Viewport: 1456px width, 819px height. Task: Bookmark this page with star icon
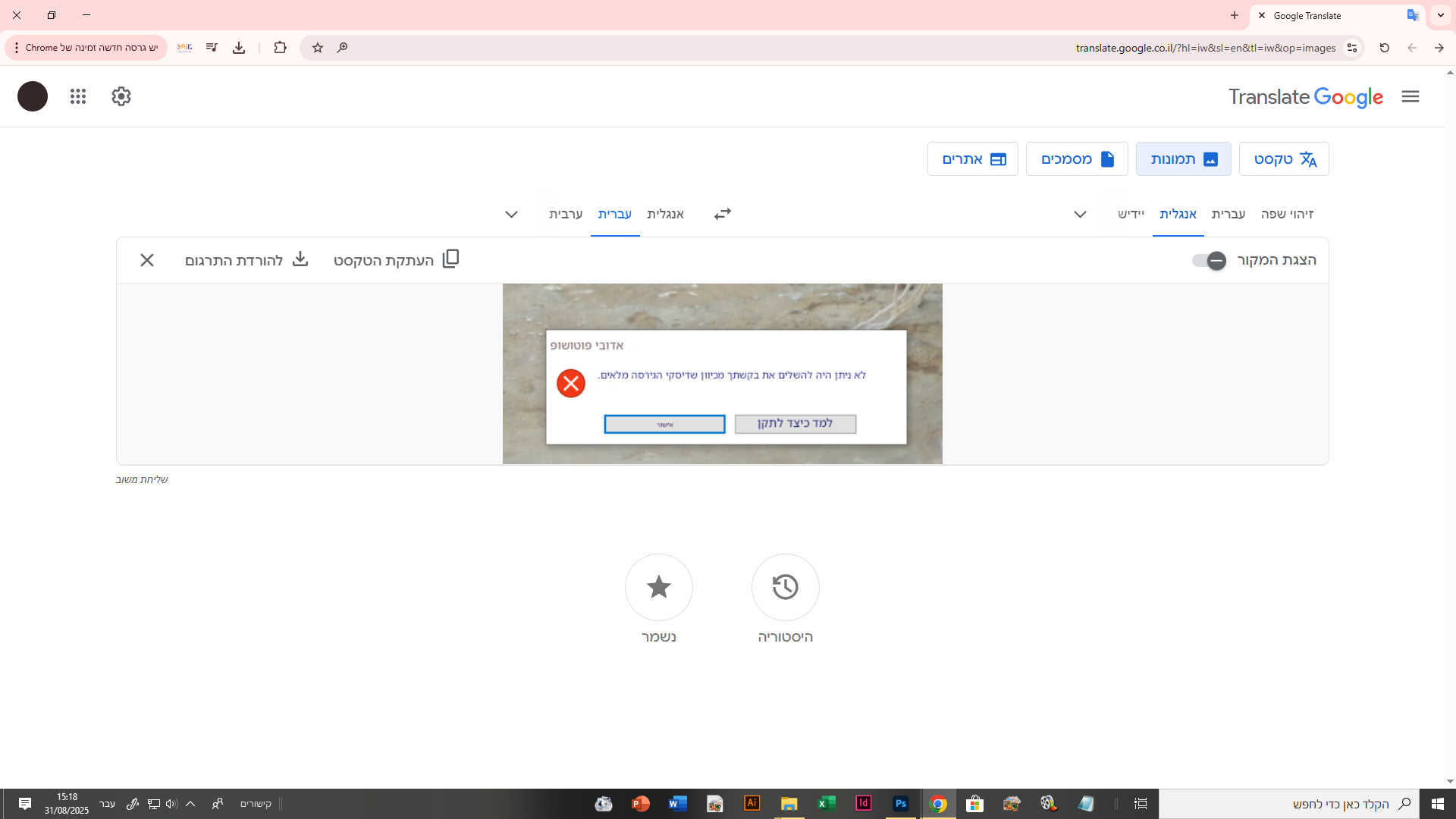[x=318, y=48]
